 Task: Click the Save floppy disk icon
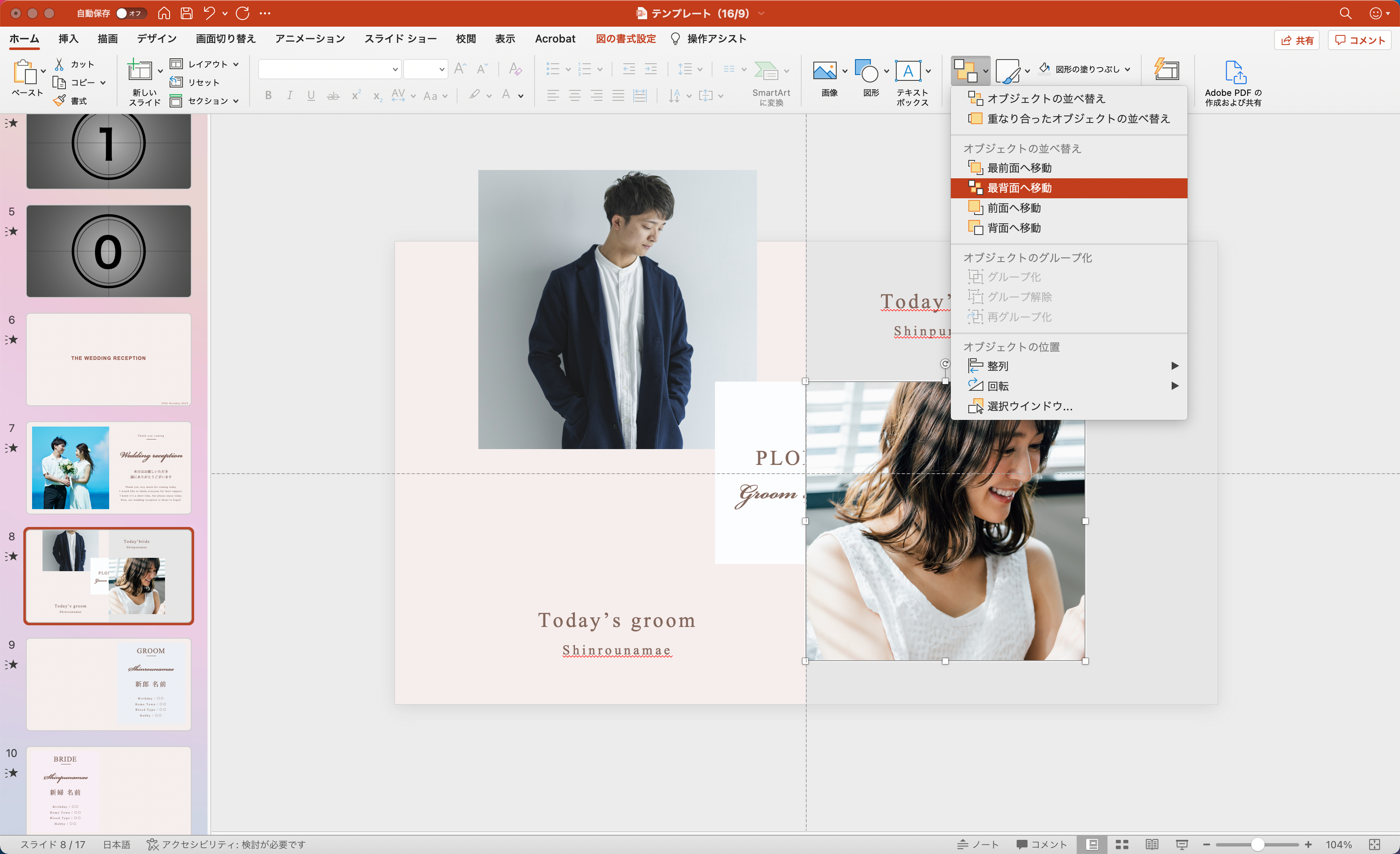187,13
